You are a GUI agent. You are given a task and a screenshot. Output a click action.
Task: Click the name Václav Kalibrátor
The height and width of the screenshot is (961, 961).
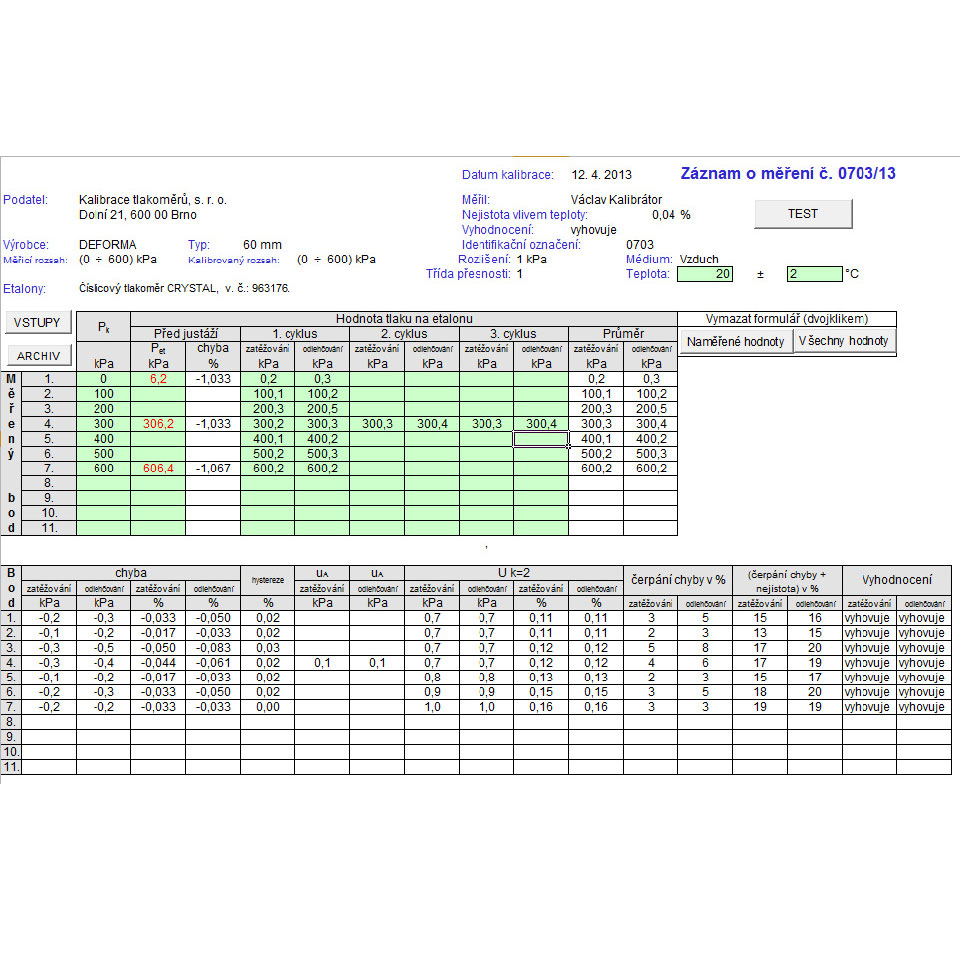point(616,200)
